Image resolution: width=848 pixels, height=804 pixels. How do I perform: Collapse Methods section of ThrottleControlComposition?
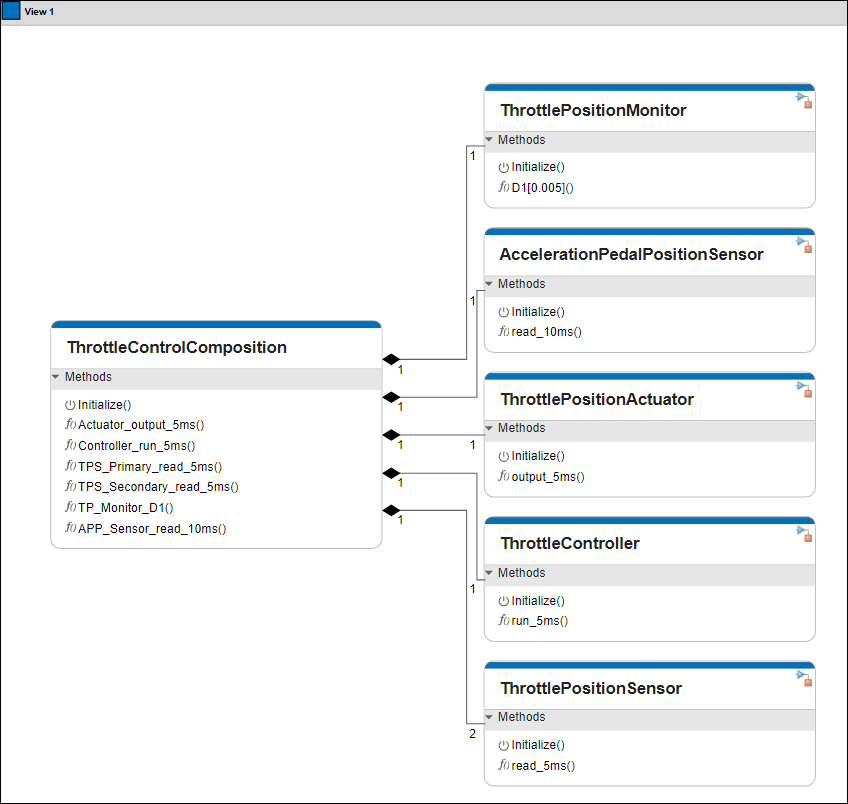(56, 378)
